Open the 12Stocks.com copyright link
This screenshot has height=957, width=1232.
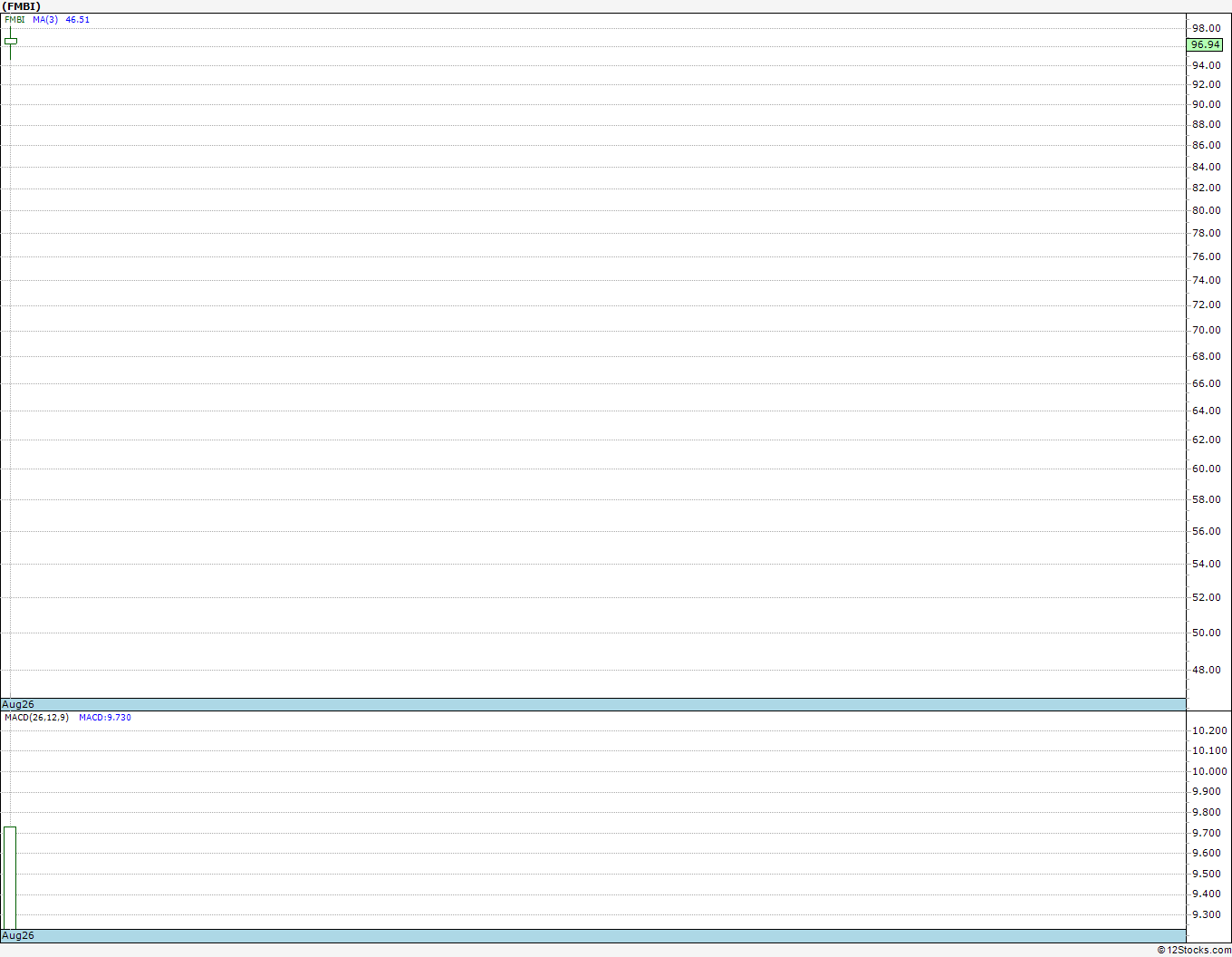pyautogui.click(x=1194, y=950)
